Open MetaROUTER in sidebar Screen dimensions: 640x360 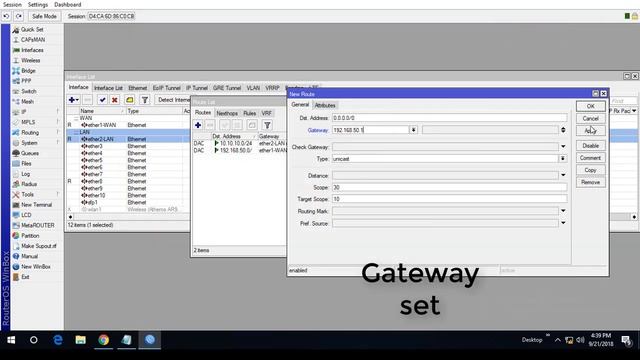coord(38,225)
